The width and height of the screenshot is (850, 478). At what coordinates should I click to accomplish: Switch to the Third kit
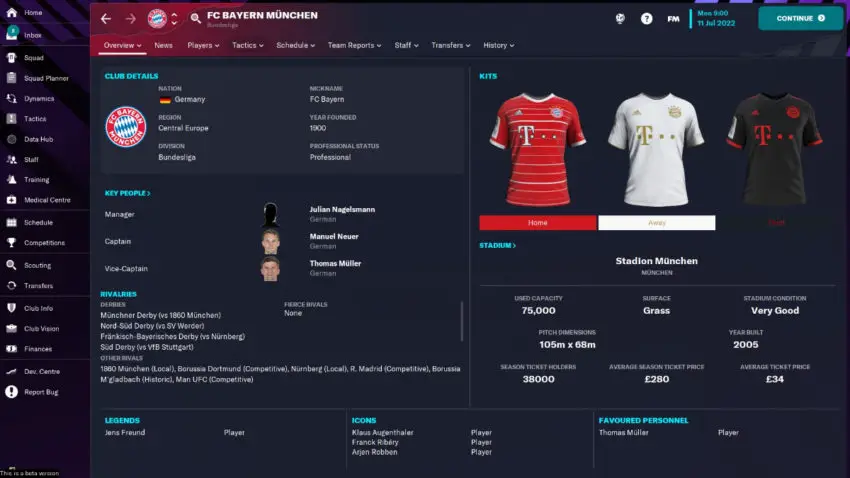(776, 223)
